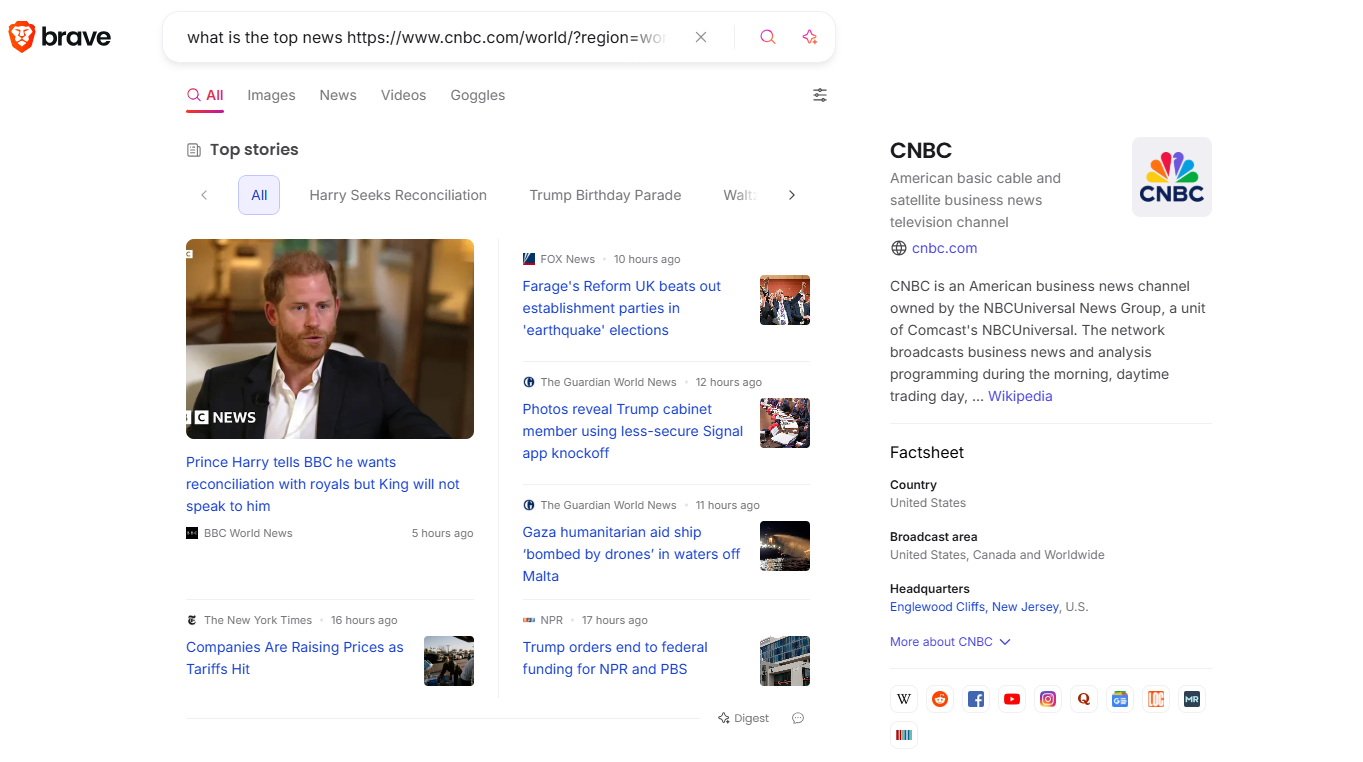
Task: Switch to the Videos tab
Action: pyautogui.click(x=403, y=95)
